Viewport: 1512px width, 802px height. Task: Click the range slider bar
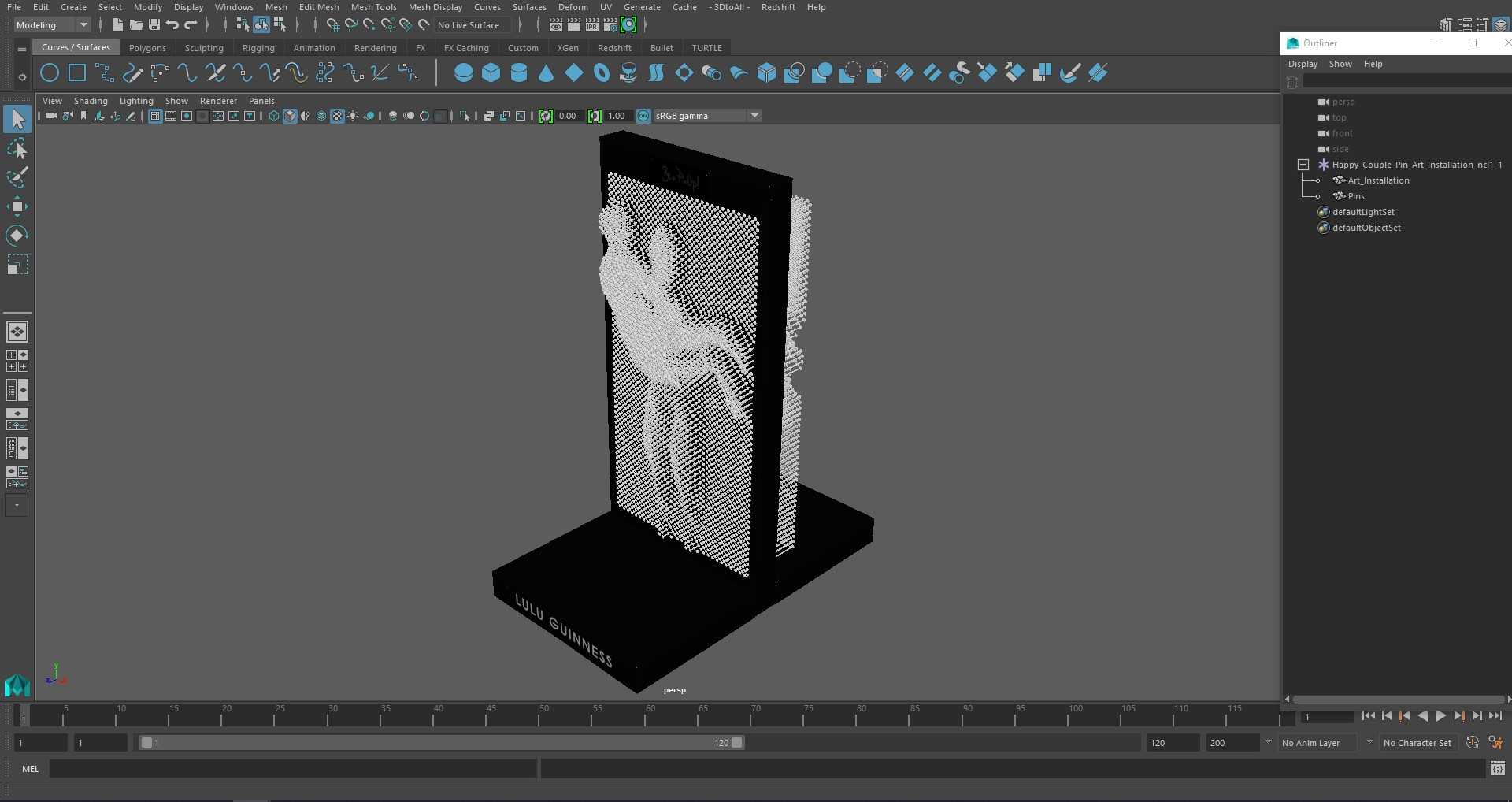[x=441, y=743]
